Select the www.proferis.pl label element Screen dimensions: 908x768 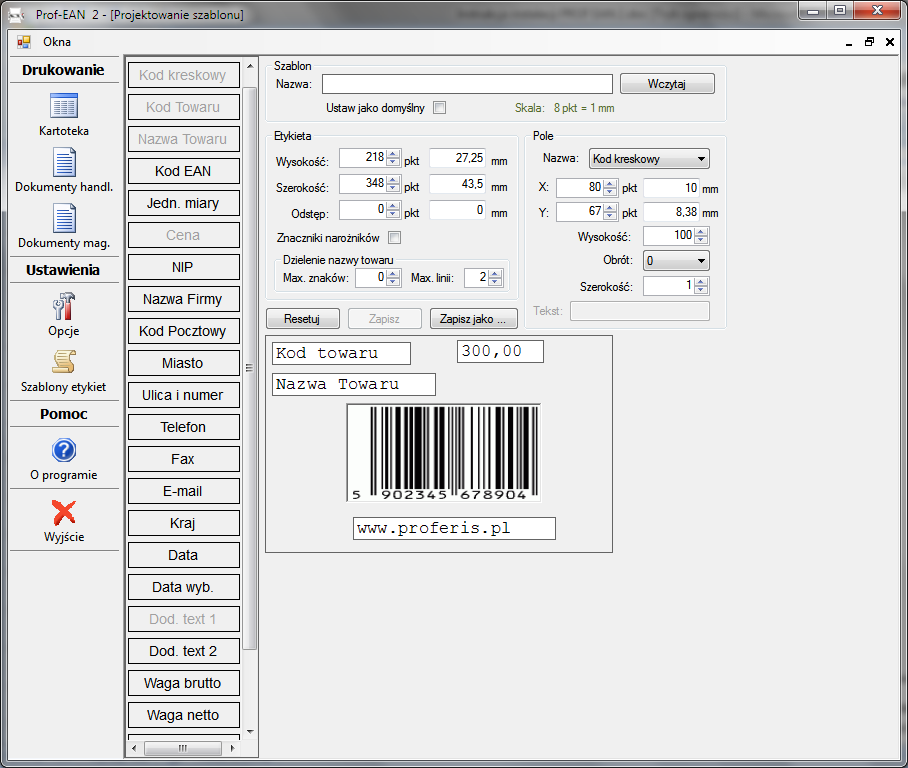point(455,529)
